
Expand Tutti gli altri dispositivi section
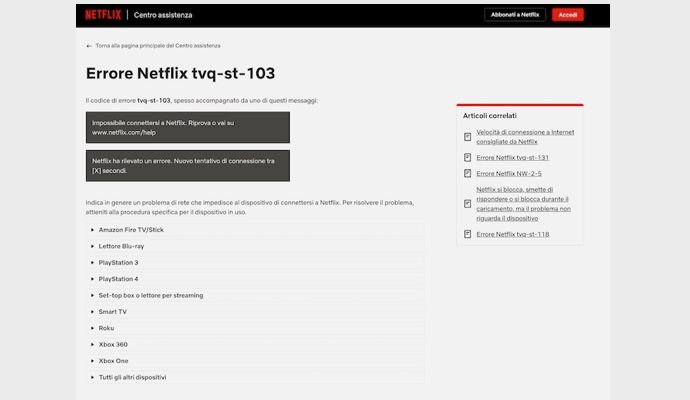255,377
